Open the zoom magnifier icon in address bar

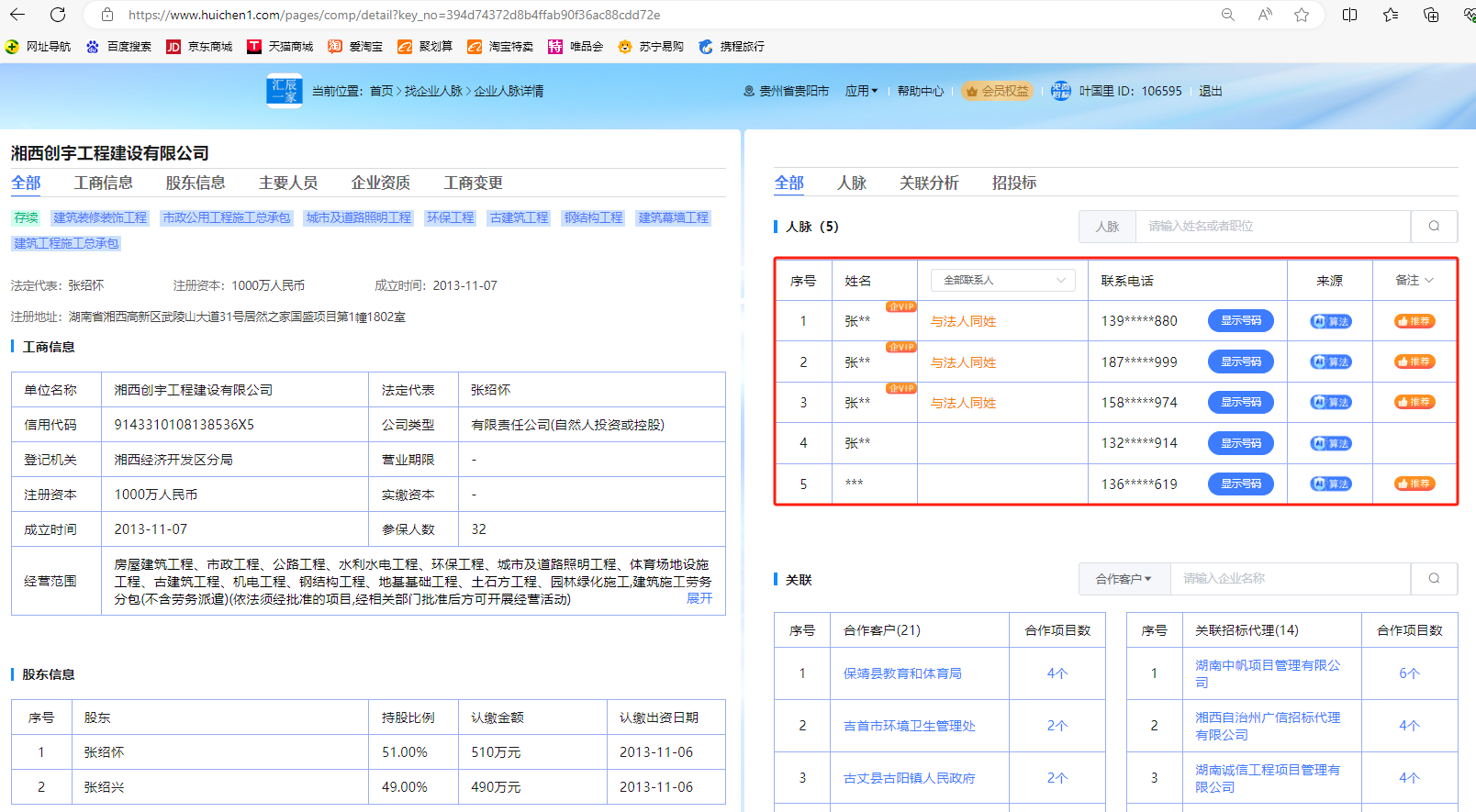pos(1227,15)
